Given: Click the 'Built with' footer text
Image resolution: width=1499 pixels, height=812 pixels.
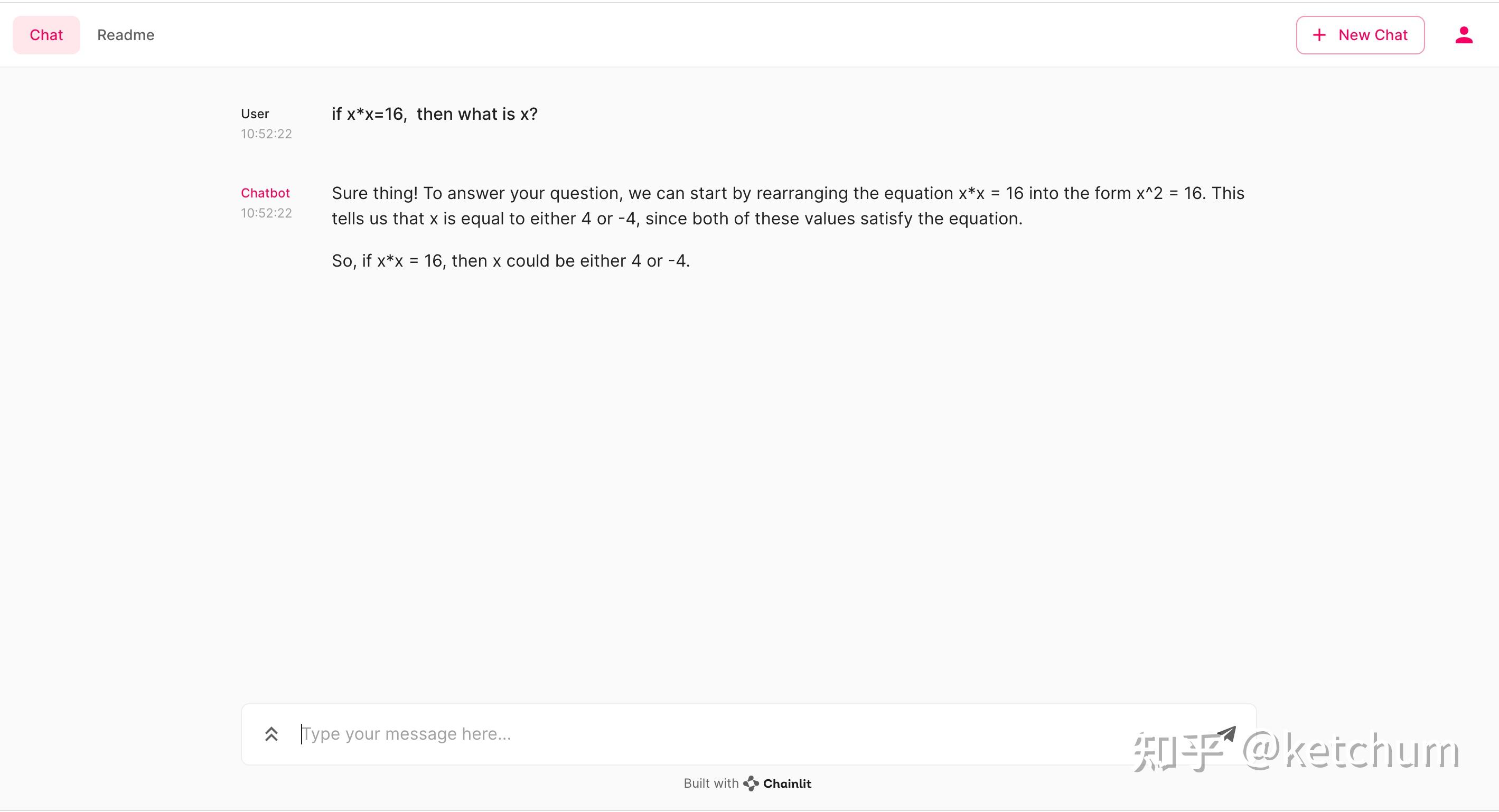Looking at the screenshot, I should [711, 783].
